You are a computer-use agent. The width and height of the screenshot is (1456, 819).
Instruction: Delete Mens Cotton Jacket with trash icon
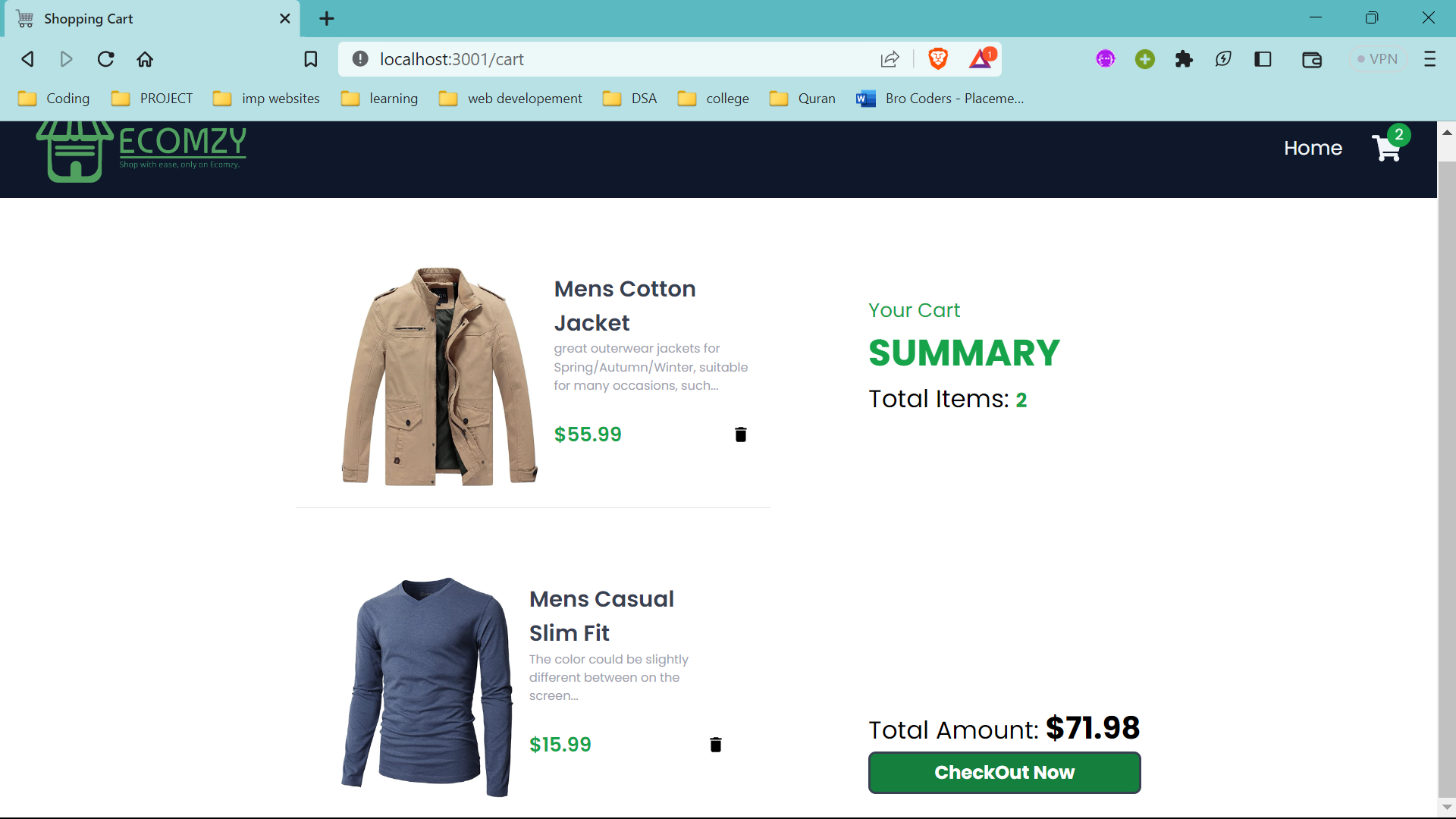[x=741, y=435]
